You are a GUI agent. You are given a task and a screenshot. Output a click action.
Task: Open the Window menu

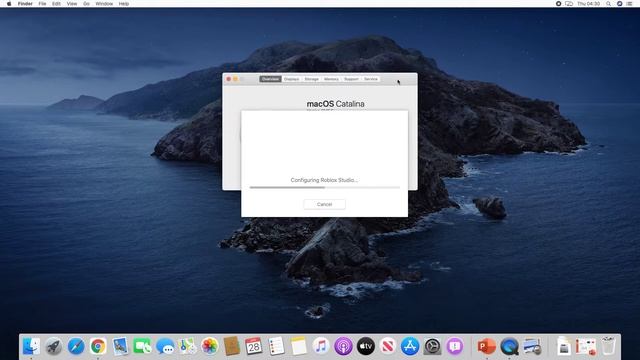pyautogui.click(x=104, y=4)
